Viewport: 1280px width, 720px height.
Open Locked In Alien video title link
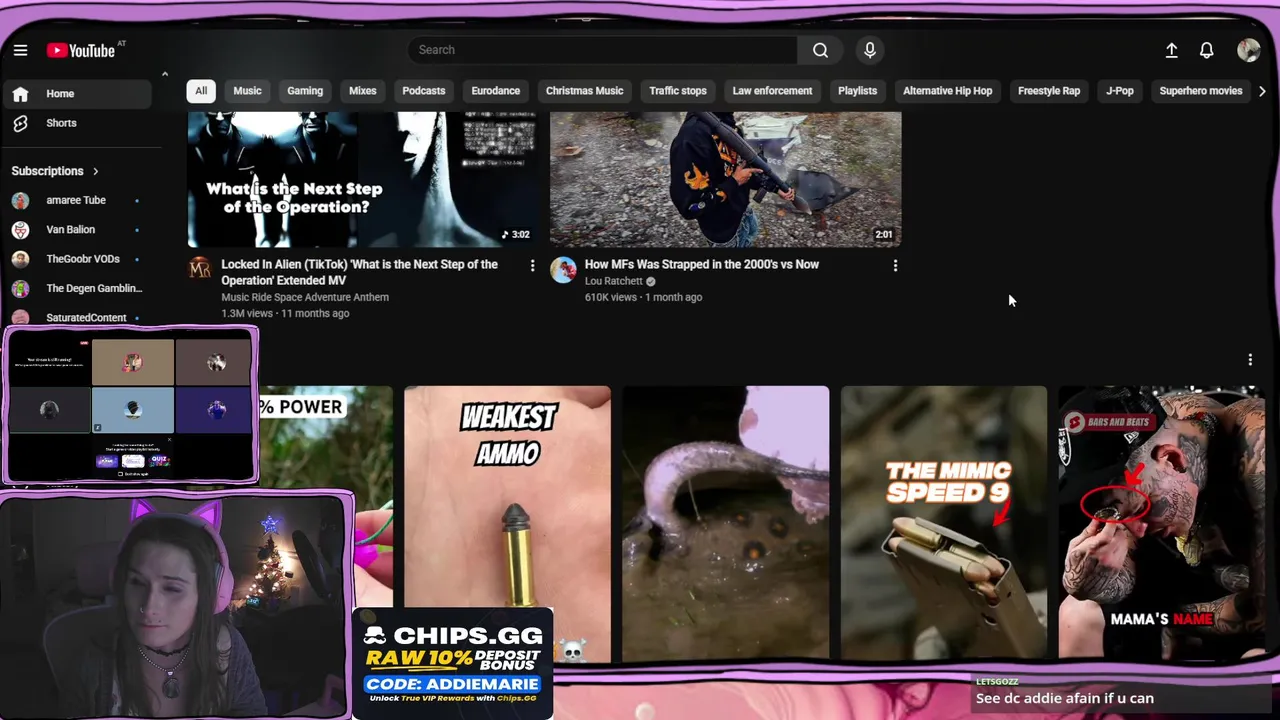click(x=359, y=272)
